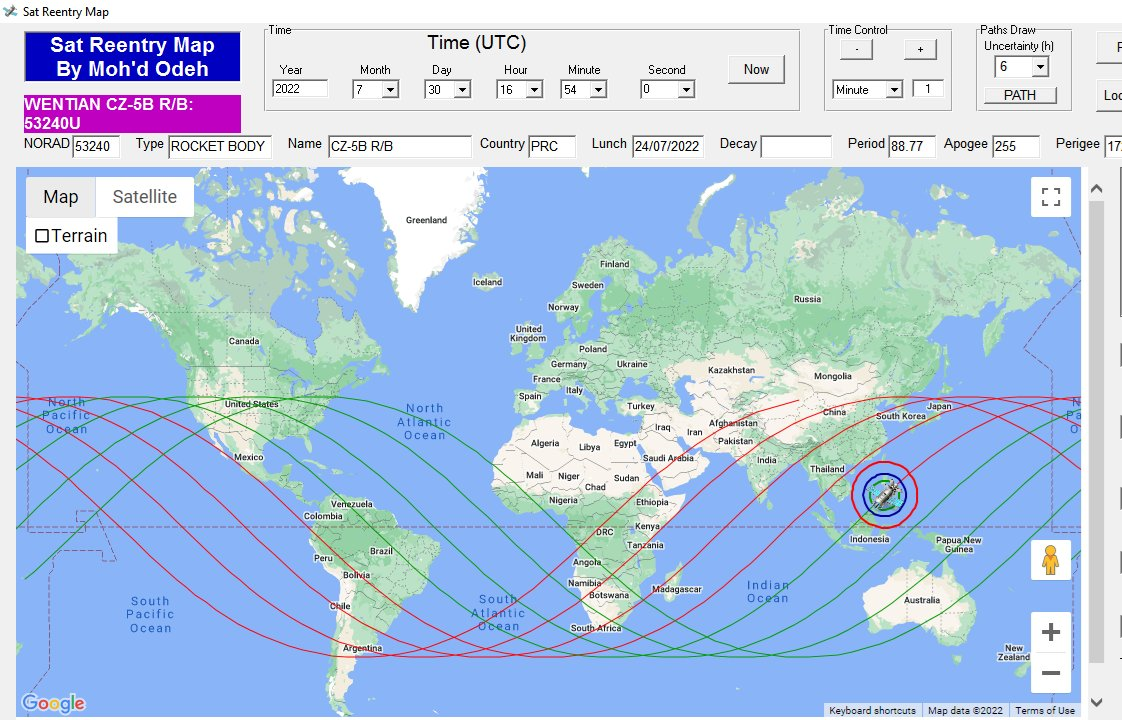Step time backward with minus button
Screen dimensions: 1122x720
[856, 49]
